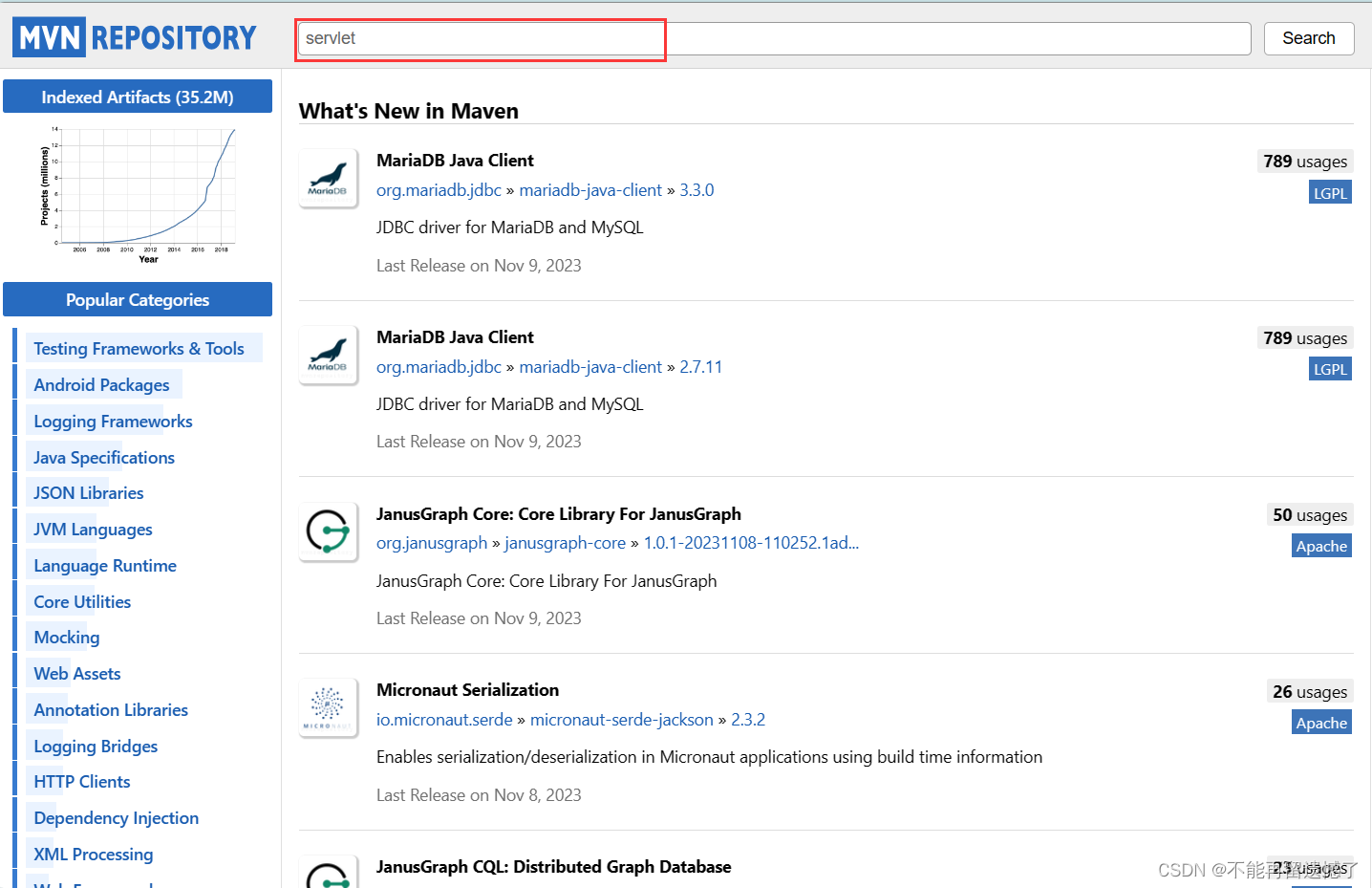Click LGPL license badge on second result
This screenshot has width=1372, height=888.
click(1330, 369)
